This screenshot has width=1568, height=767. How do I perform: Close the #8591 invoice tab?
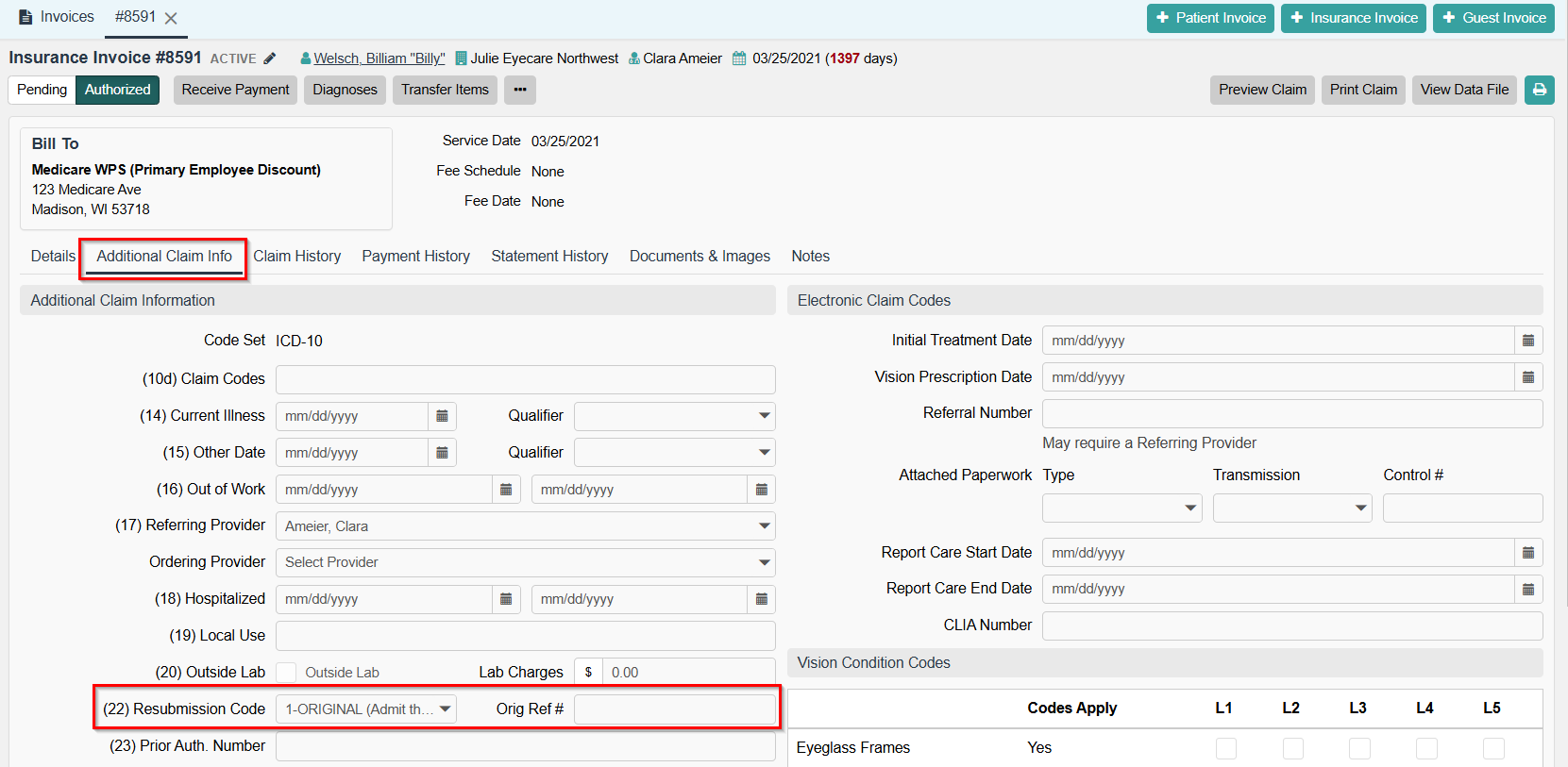point(171,18)
